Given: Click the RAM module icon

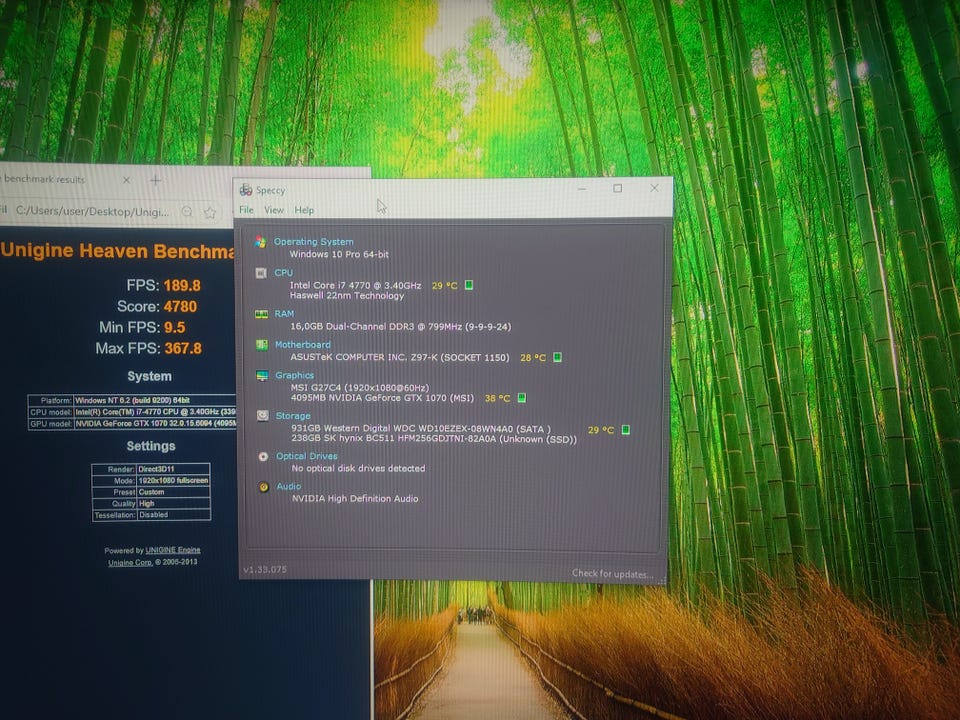Looking at the screenshot, I should 262,313.
